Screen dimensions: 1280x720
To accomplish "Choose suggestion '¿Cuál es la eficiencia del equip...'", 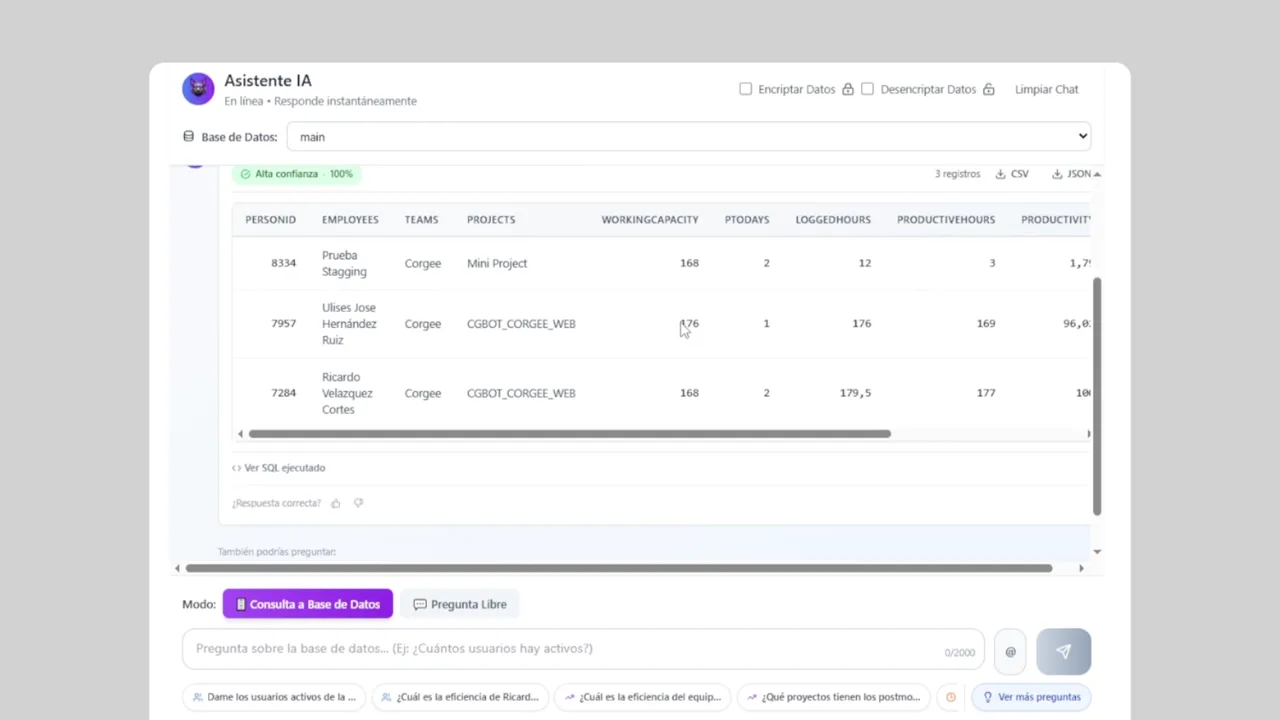I will (643, 697).
